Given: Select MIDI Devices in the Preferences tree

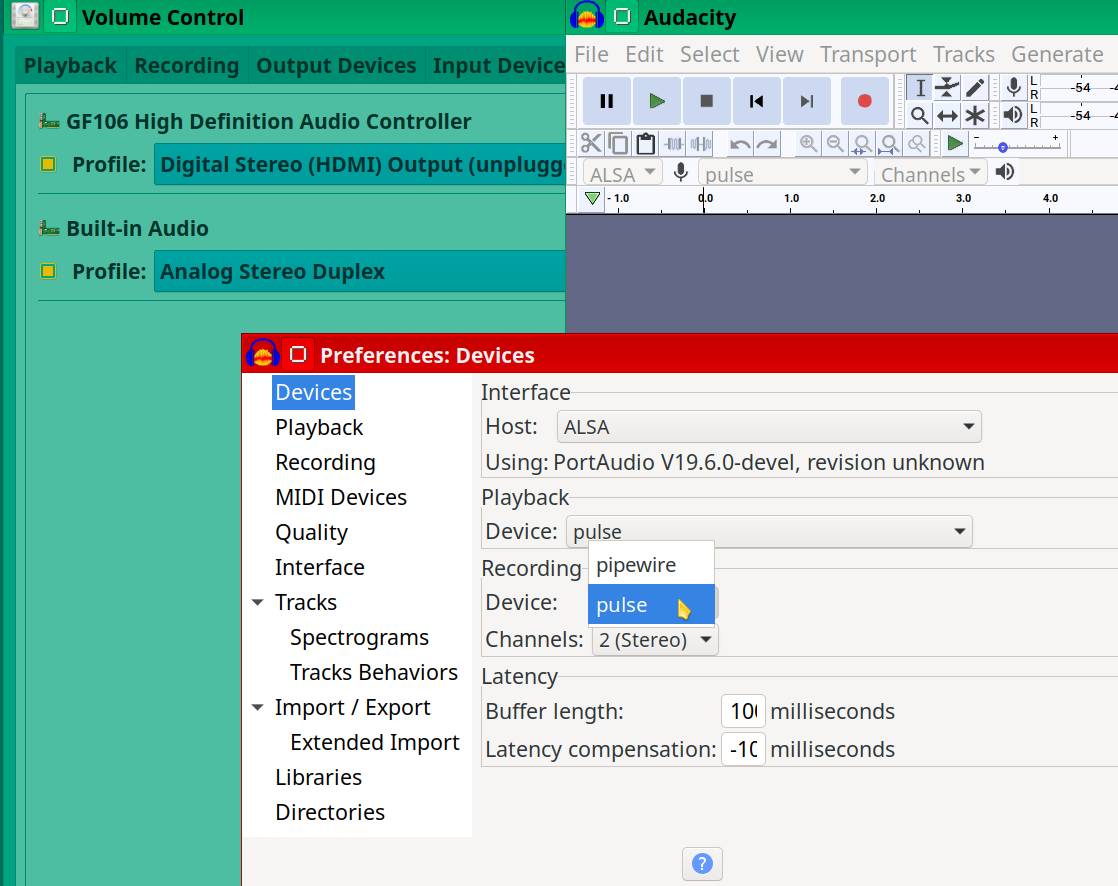Looking at the screenshot, I should pos(341,498).
